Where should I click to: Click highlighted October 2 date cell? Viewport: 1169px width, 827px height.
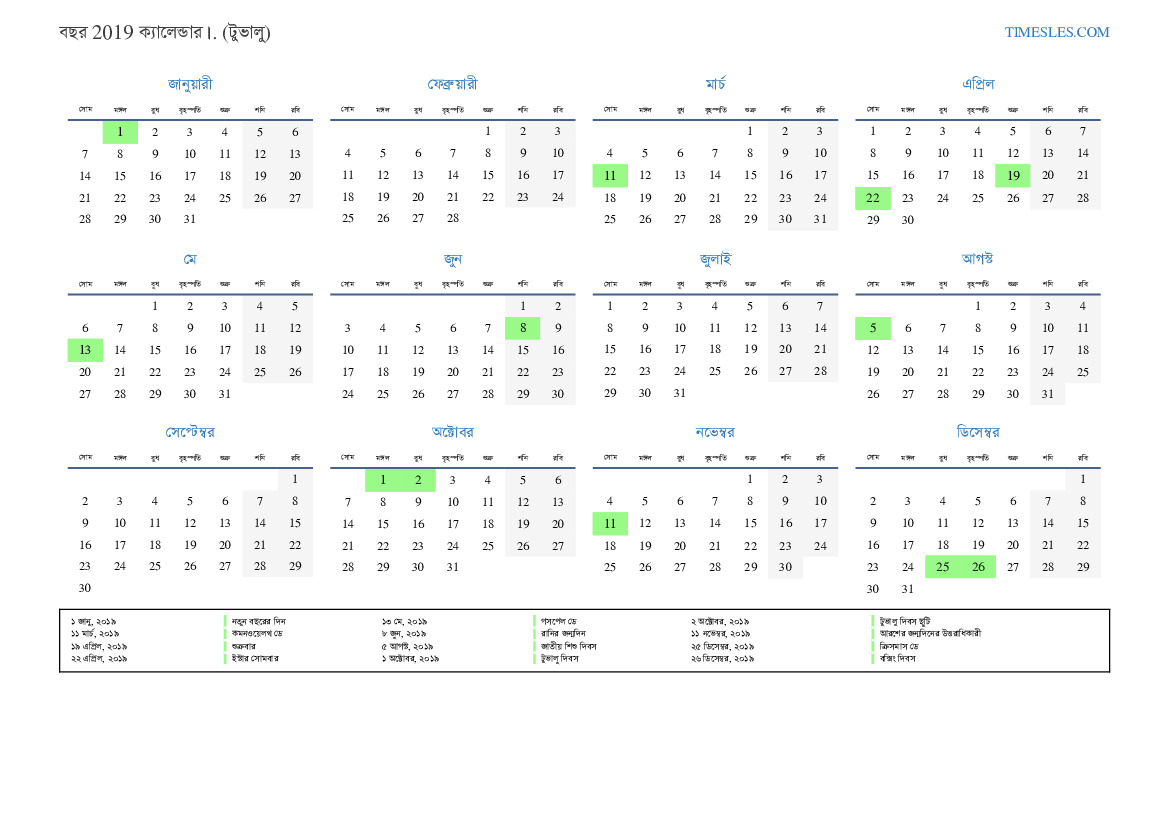pyautogui.click(x=418, y=480)
